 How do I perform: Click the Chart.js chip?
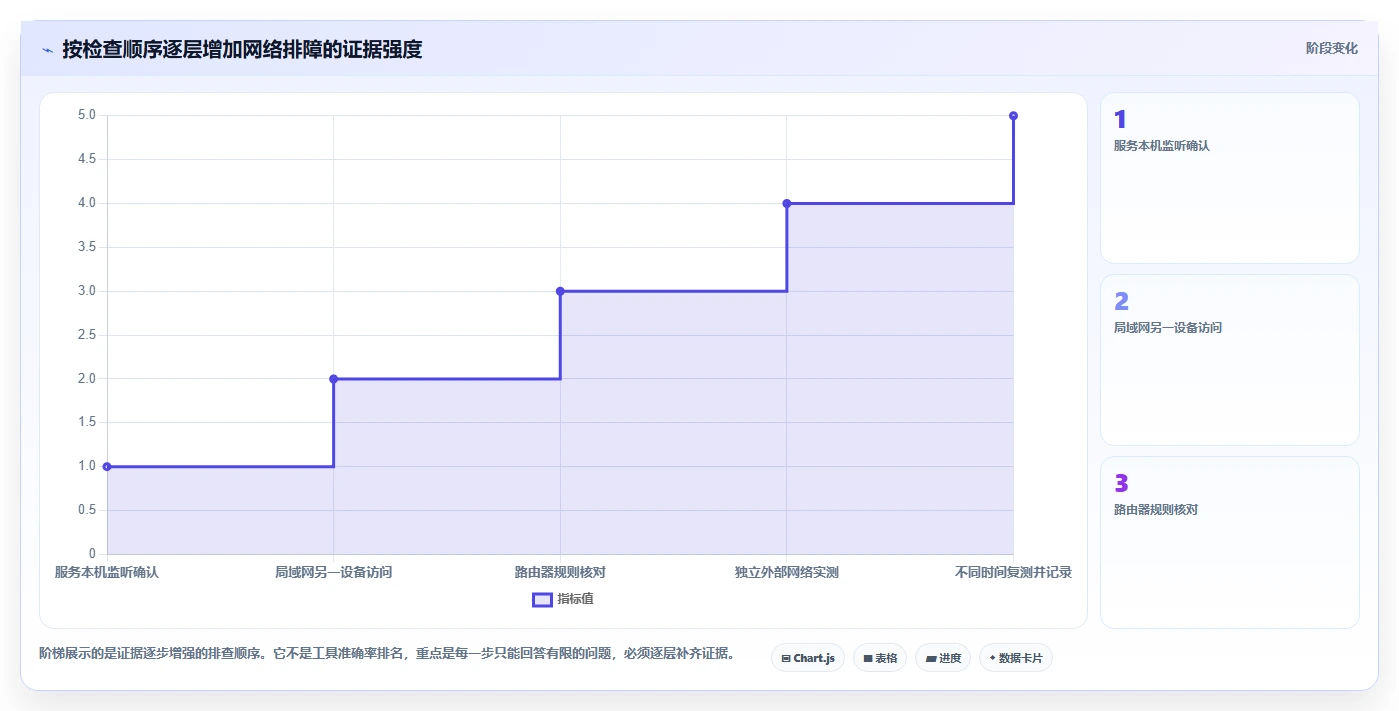tap(808, 658)
